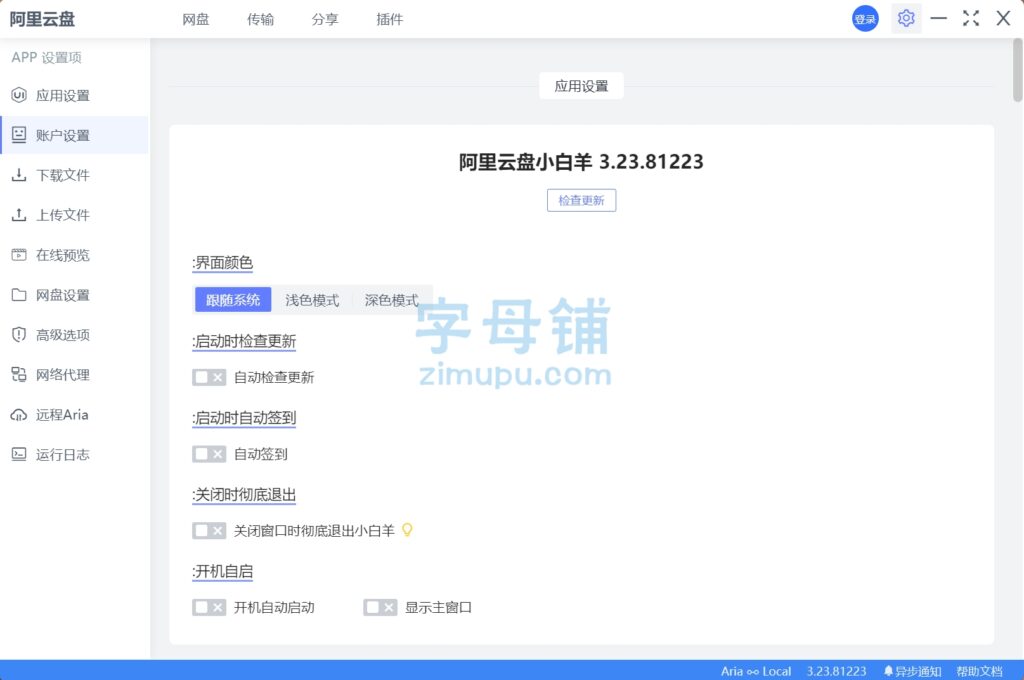
Task: Click the 检查更新 button
Action: (581, 201)
